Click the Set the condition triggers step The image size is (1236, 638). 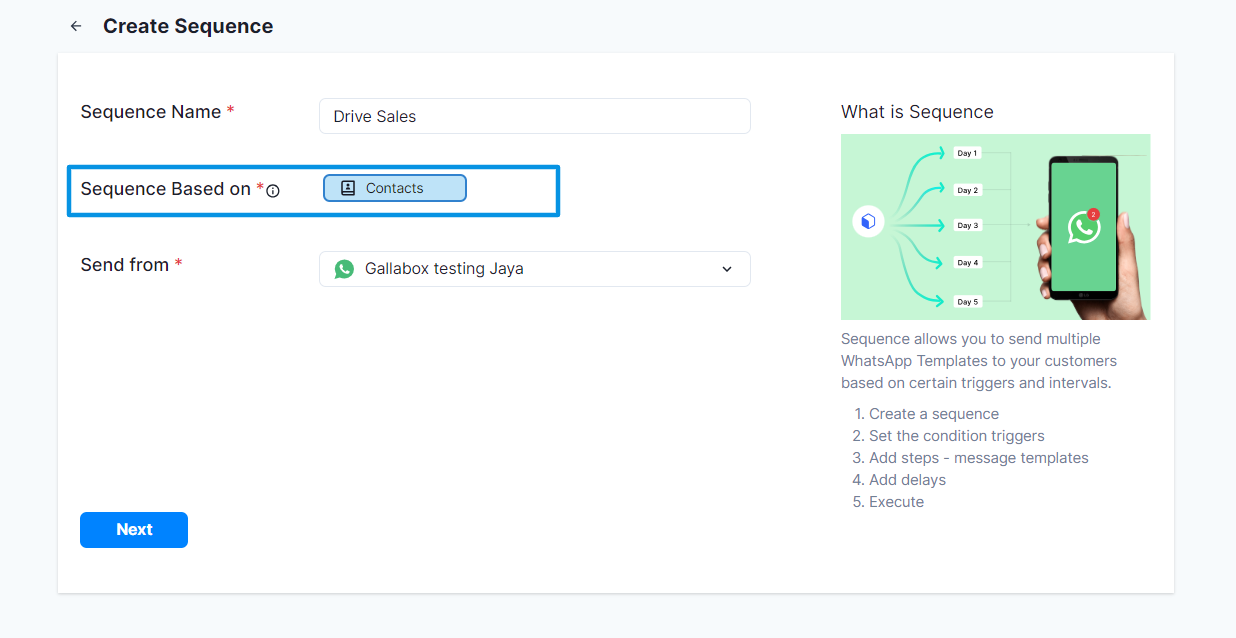(956, 436)
